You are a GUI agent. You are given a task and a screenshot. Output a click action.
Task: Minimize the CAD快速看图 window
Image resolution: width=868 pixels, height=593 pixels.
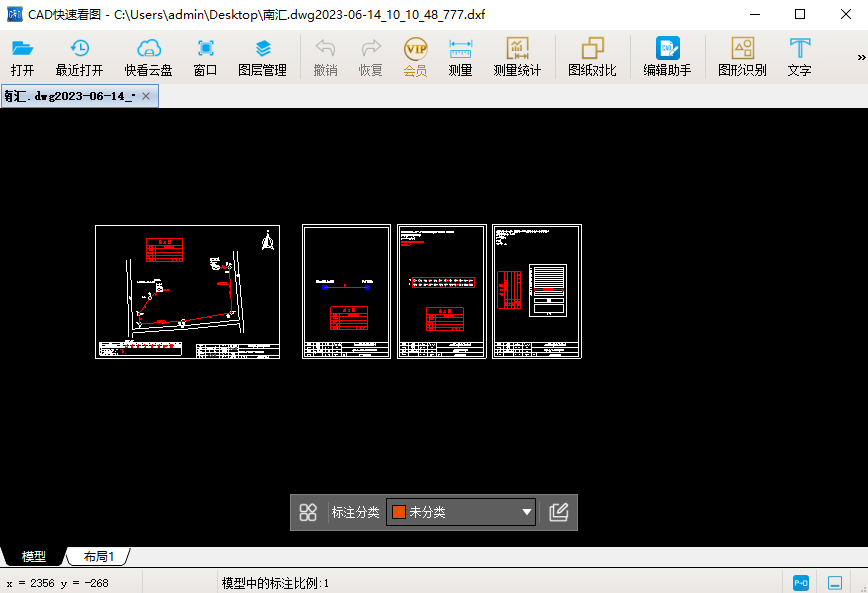755,14
